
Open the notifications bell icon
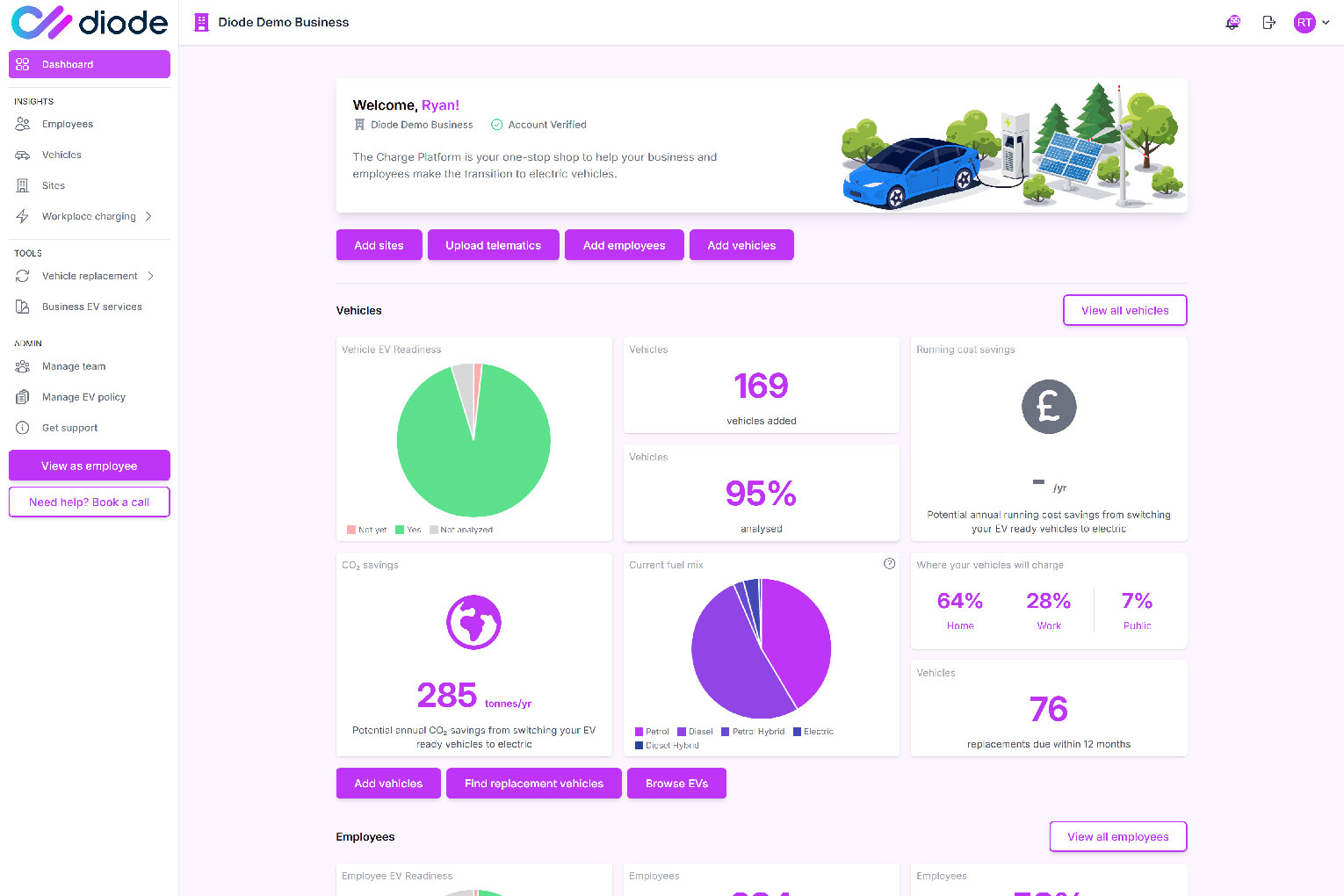tap(1232, 23)
